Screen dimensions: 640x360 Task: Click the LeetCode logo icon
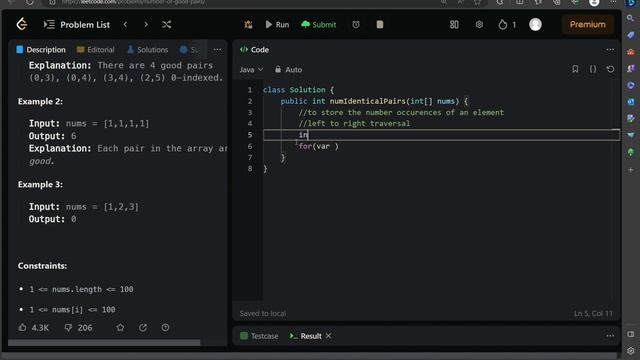point(22,24)
